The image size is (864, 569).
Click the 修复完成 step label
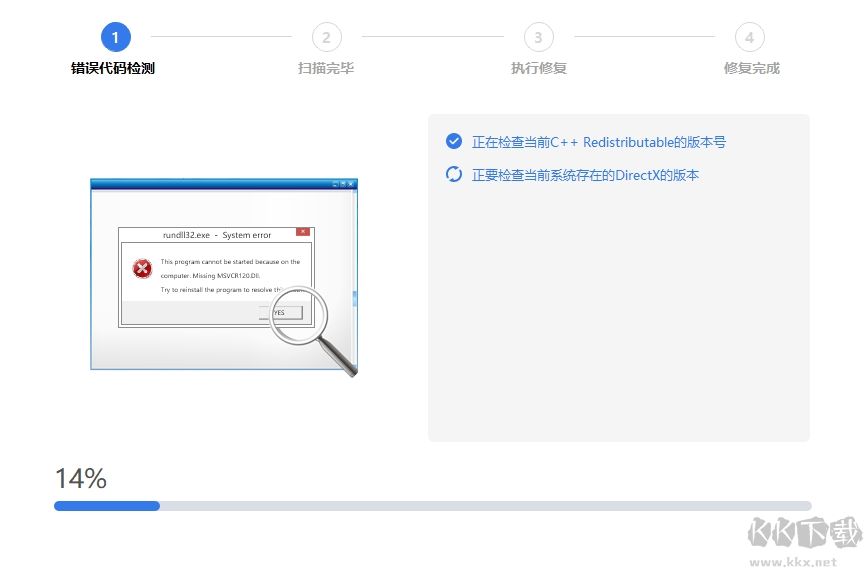752,68
